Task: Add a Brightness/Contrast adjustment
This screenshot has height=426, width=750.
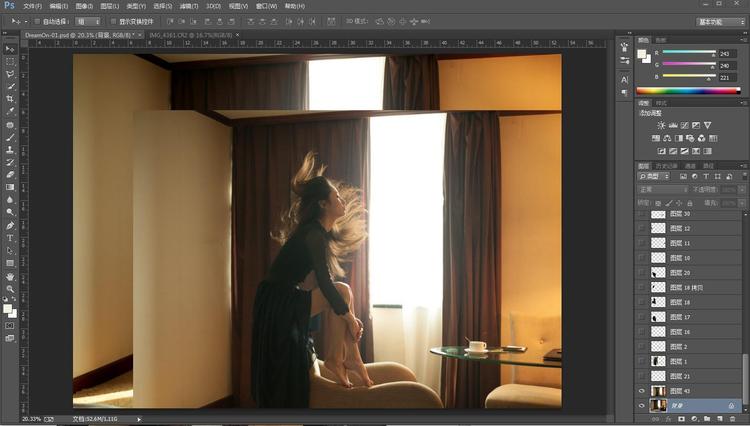Action: [661, 125]
